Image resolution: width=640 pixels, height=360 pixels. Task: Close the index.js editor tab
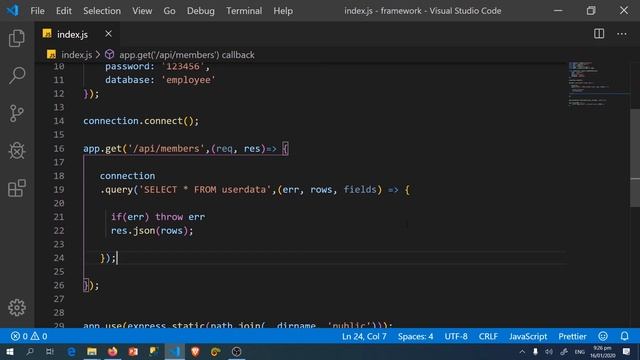pyautogui.click(x=108, y=34)
